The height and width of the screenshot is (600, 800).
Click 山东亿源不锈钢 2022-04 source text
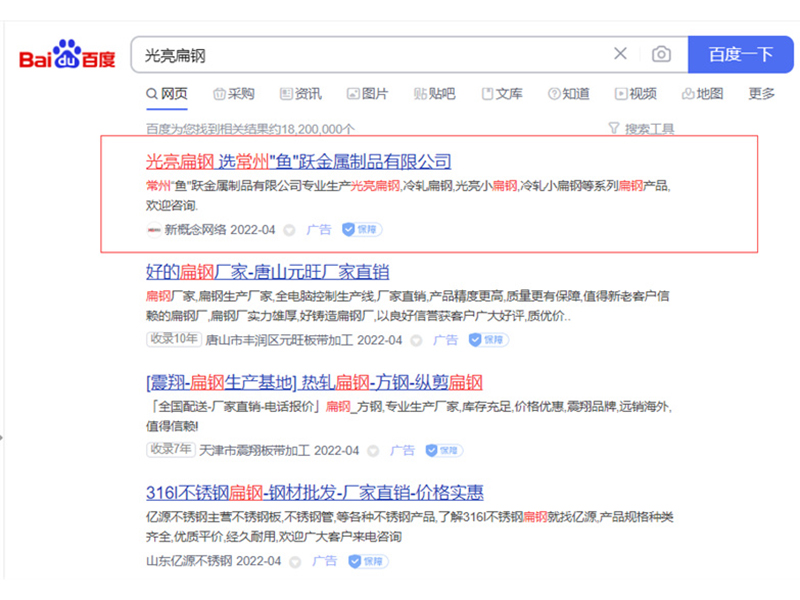213,561
